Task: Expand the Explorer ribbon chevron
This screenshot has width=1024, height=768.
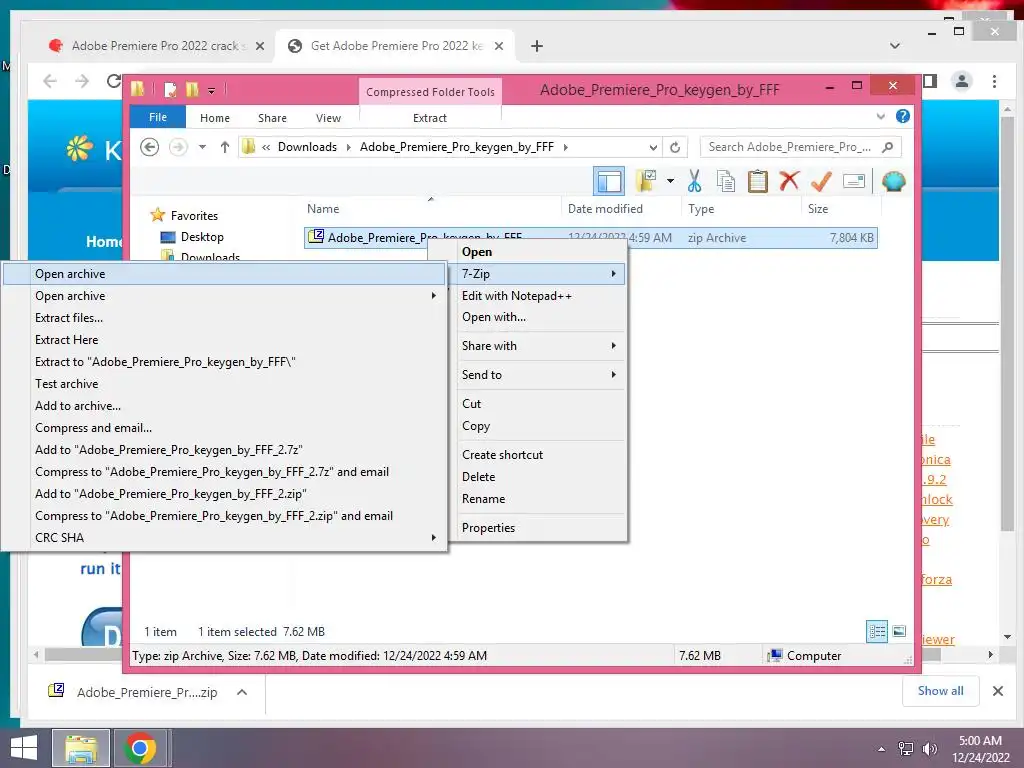Action: (880, 116)
